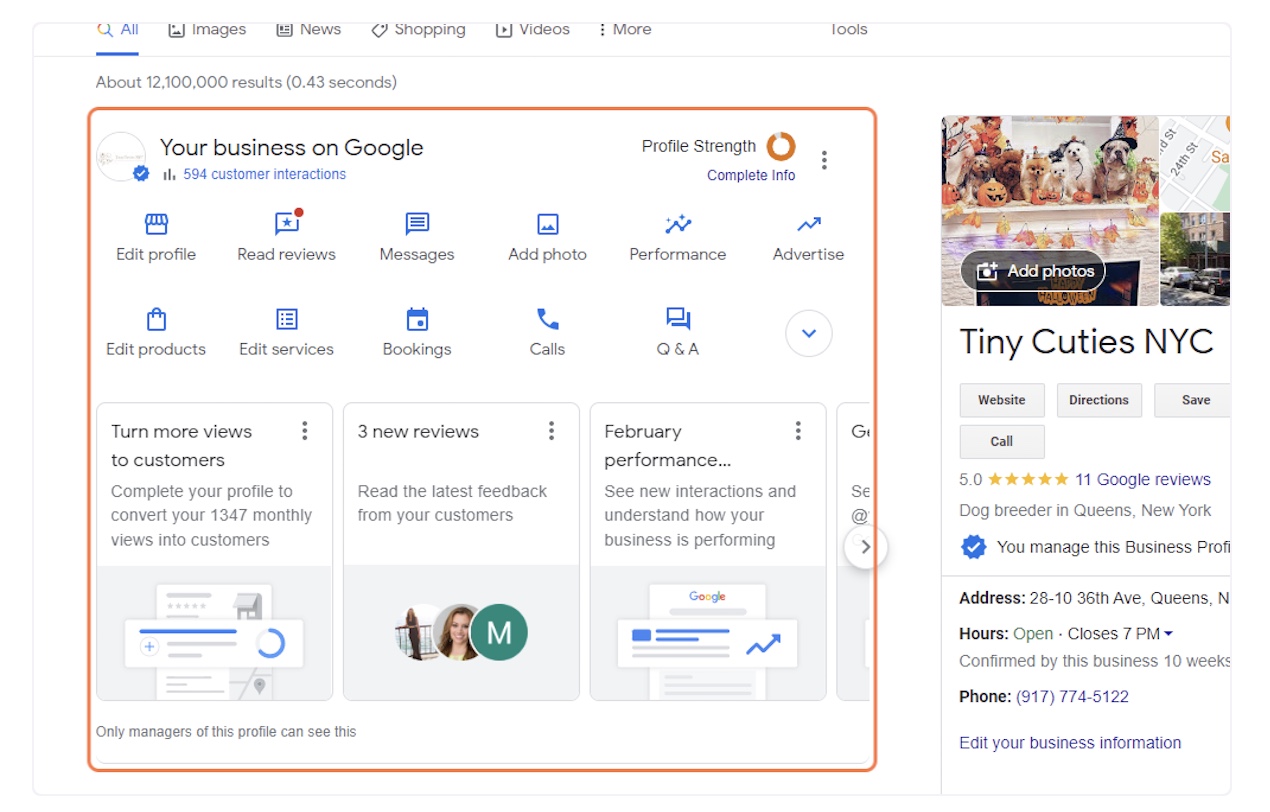Click Add photo icon
The image size is (1270, 812).
[x=547, y=224]
